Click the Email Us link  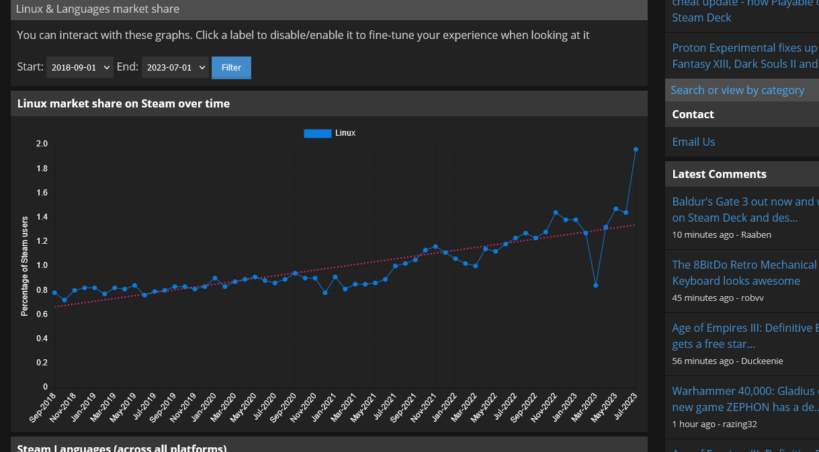[x=693, y=142]
